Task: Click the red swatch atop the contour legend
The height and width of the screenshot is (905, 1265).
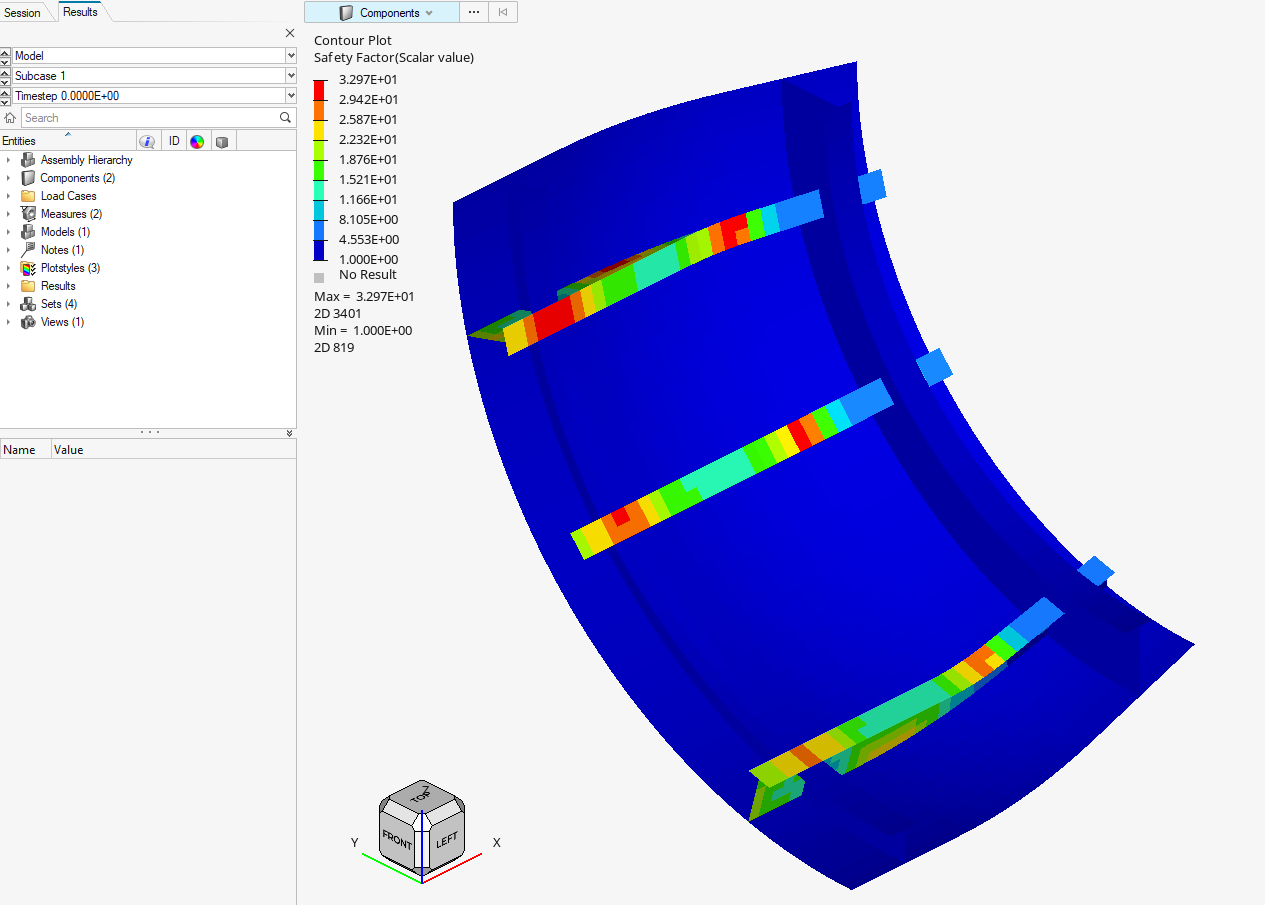Action: point(319,89)
